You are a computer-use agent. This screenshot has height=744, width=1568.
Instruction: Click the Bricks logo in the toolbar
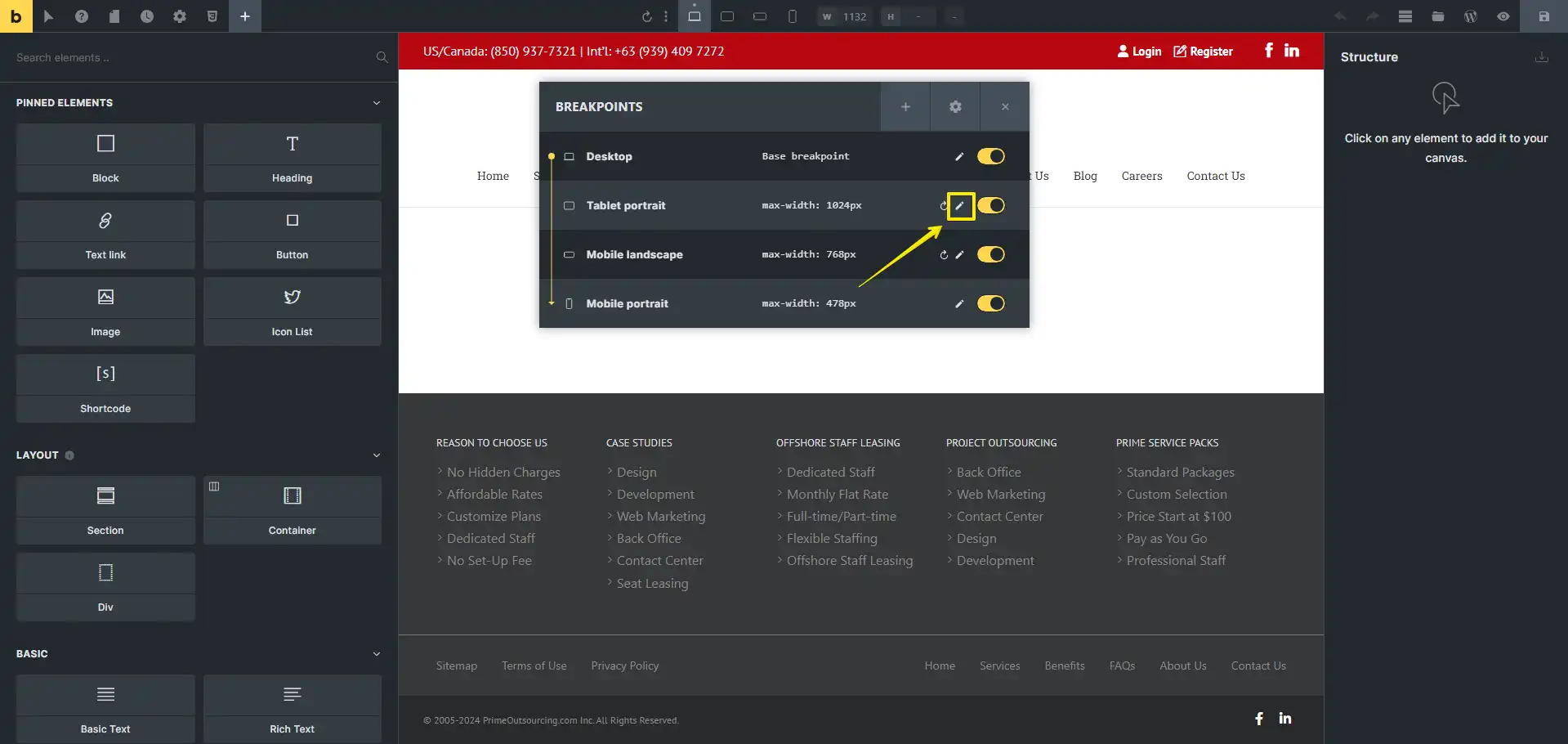[x=16, y=16]
